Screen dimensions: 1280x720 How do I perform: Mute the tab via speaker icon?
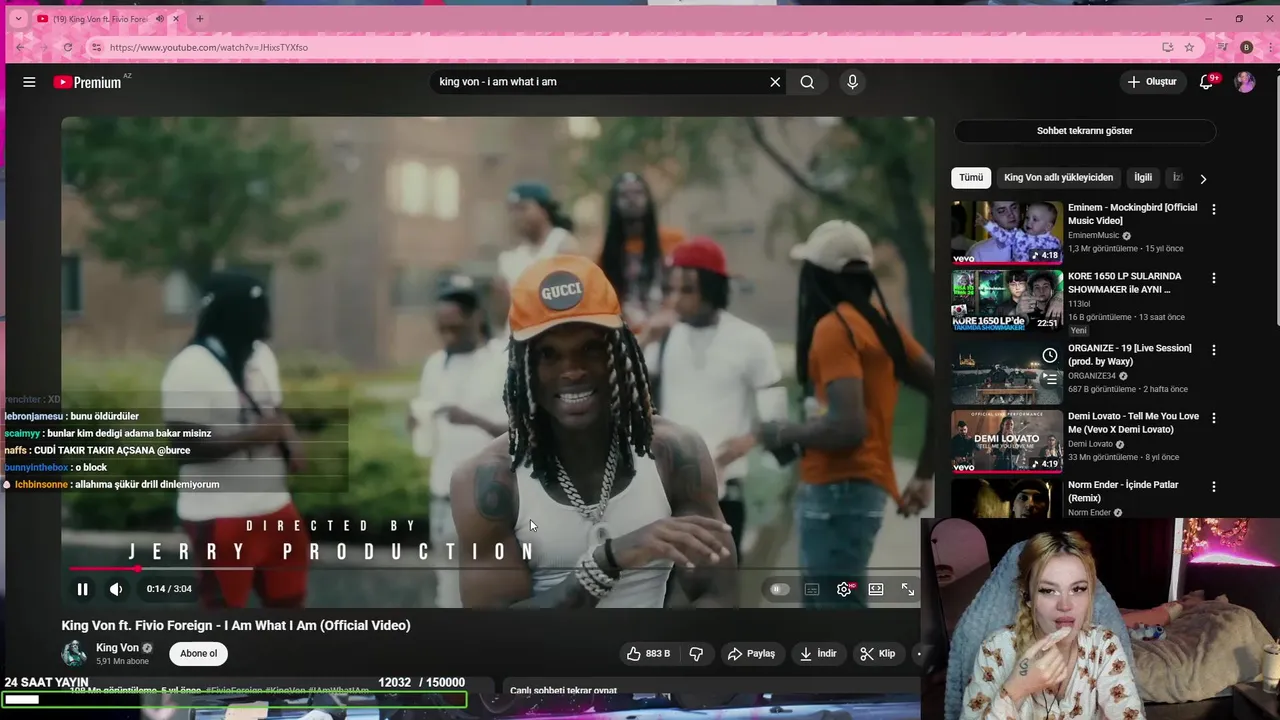(160, 19)
